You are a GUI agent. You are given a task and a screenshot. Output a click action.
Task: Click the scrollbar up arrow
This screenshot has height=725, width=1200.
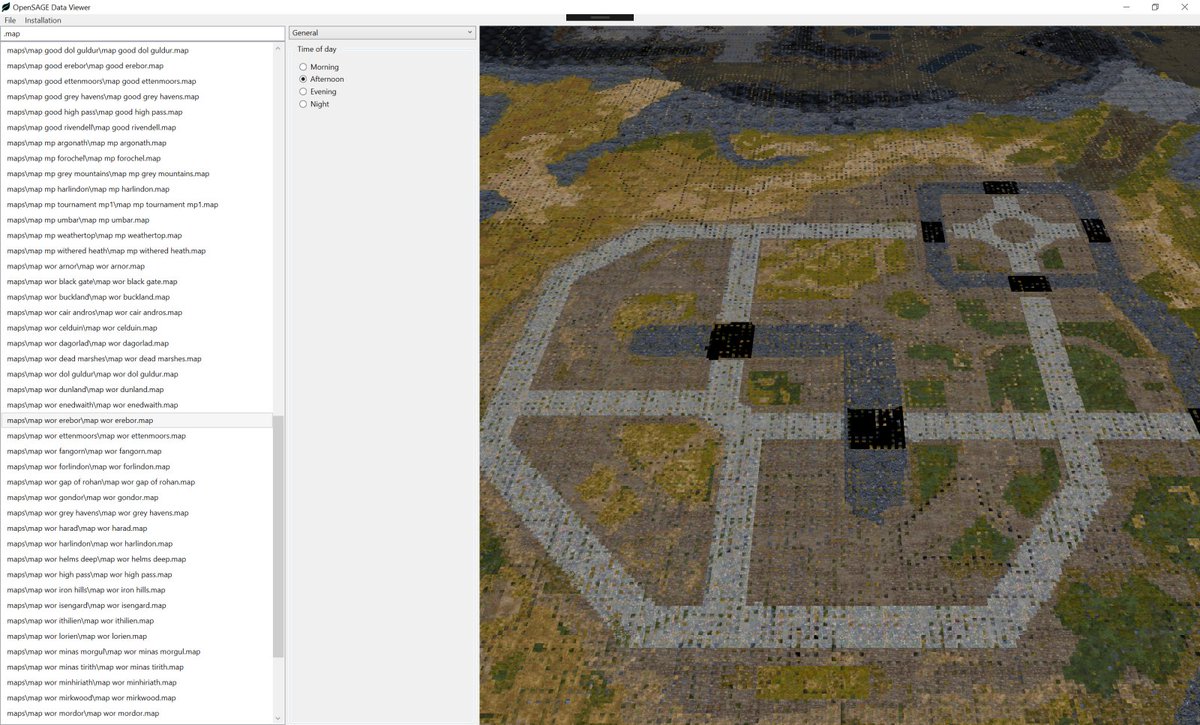[x=279, y=47]
